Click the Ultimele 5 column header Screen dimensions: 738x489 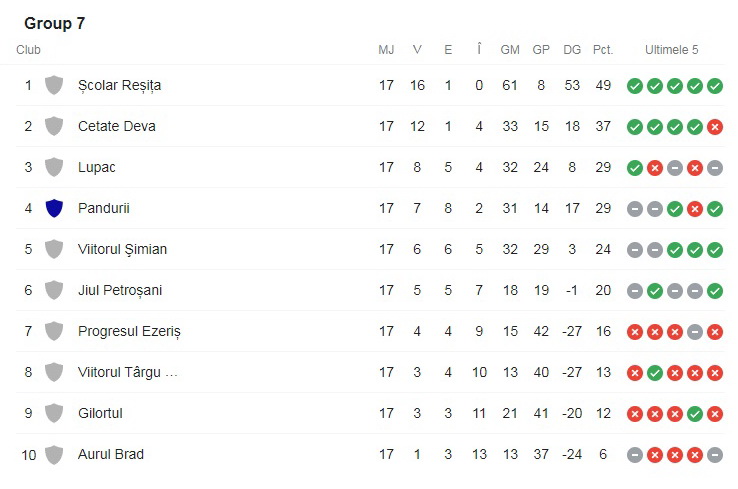coord(671,50)
